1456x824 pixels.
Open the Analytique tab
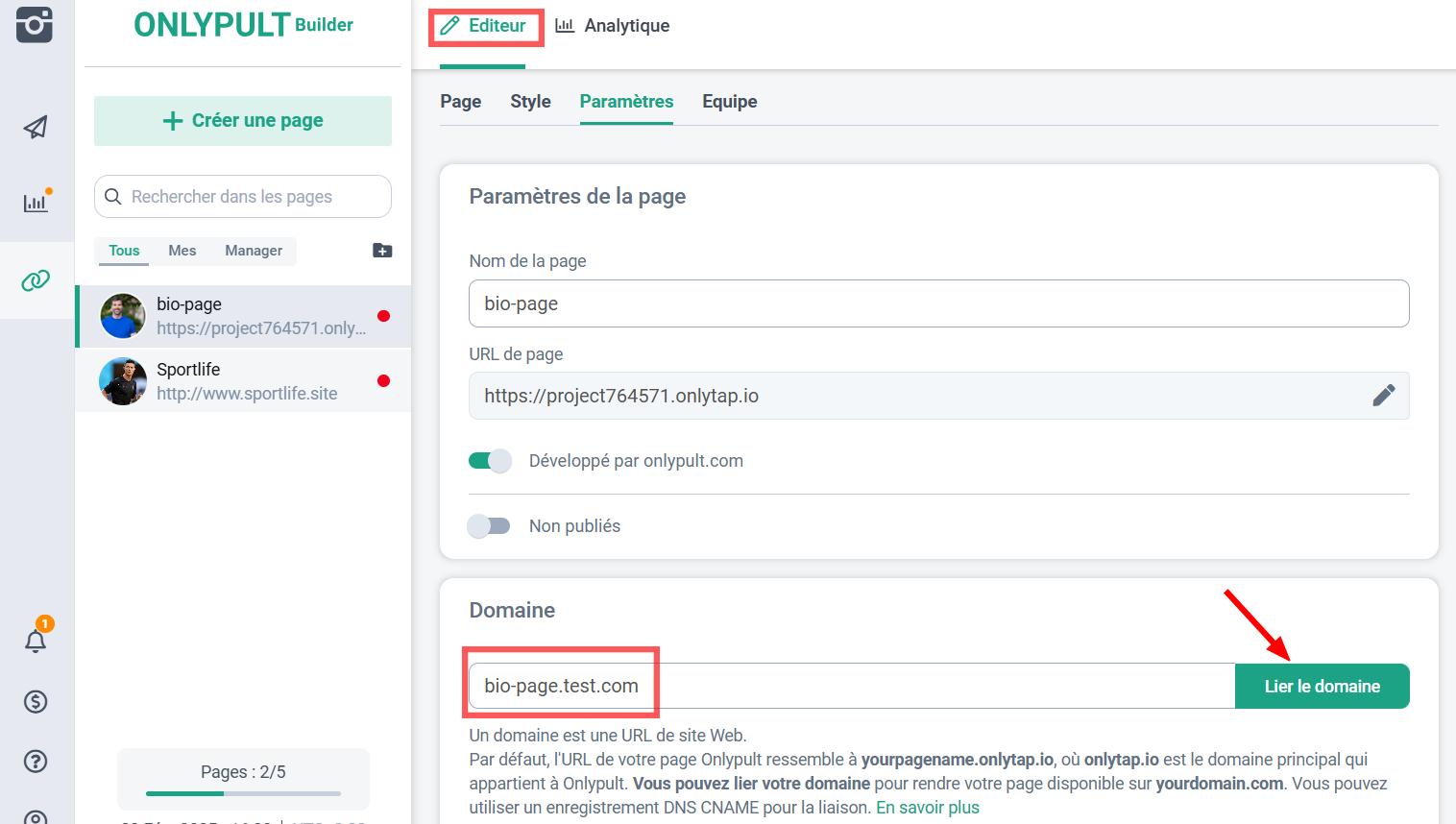pos(613,26)
